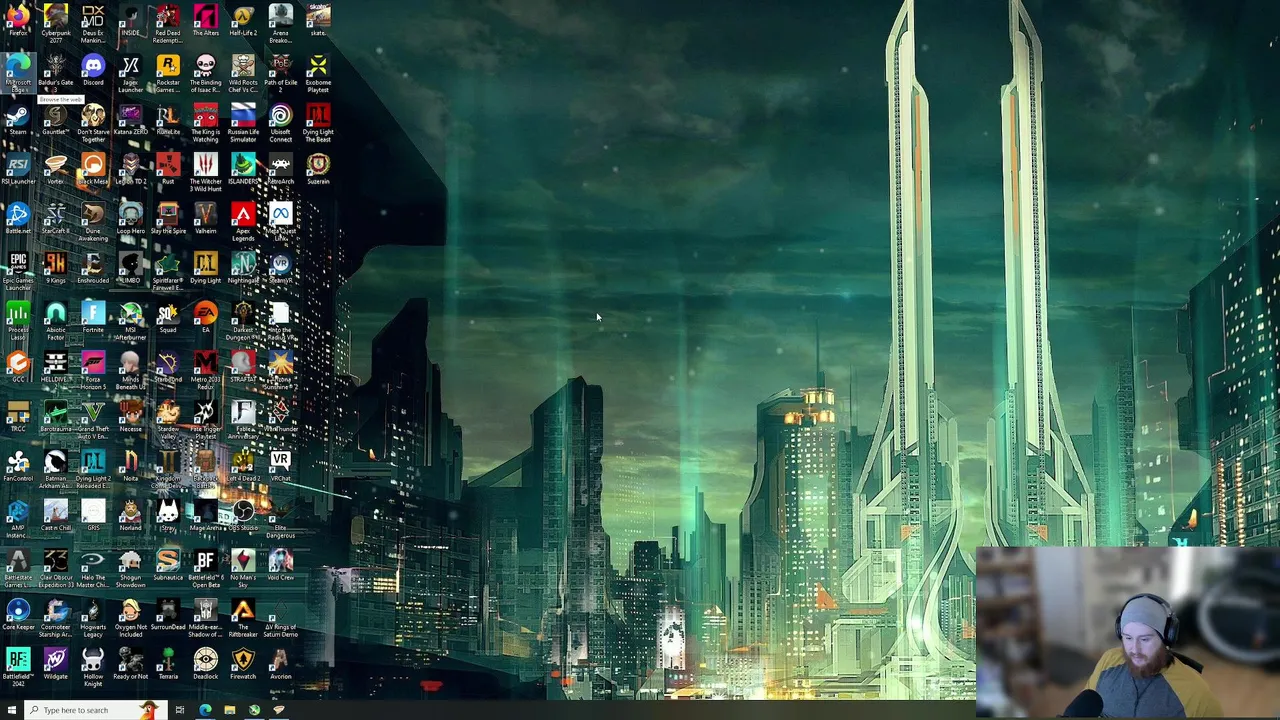Select the Loop Hero shortcut

coord(130,219)
